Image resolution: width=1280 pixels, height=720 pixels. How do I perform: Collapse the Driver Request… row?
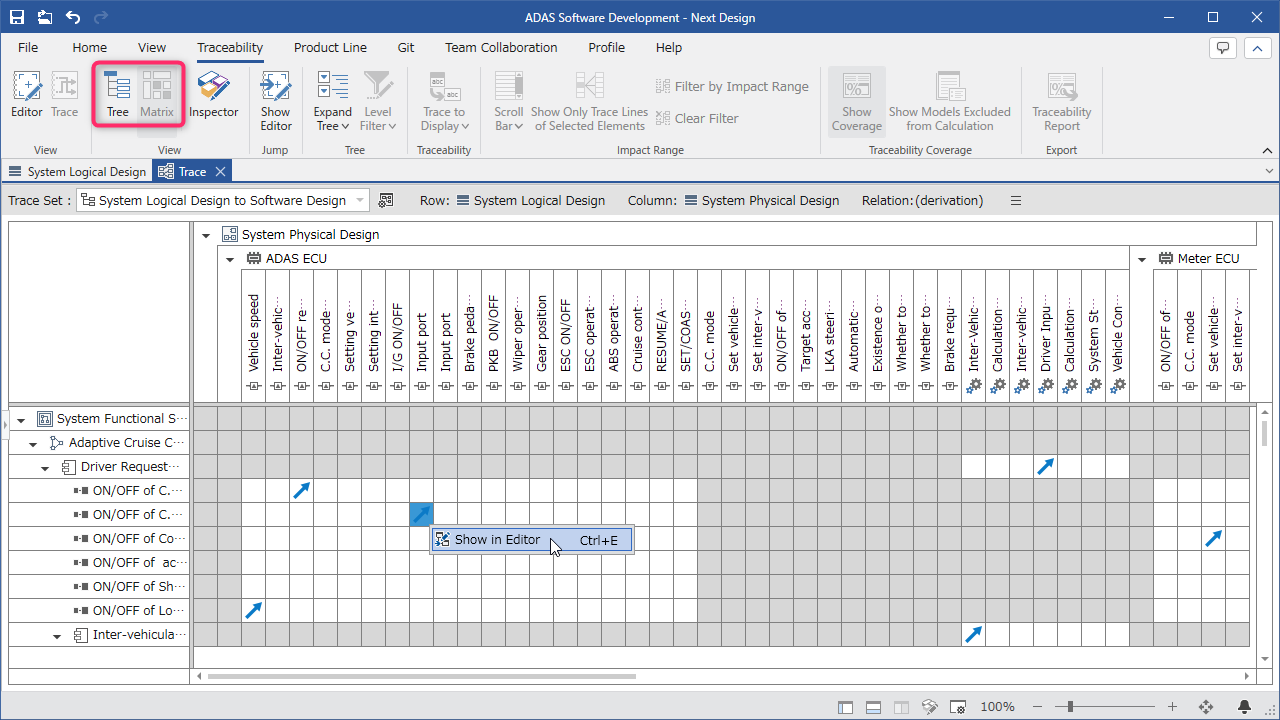45,468
